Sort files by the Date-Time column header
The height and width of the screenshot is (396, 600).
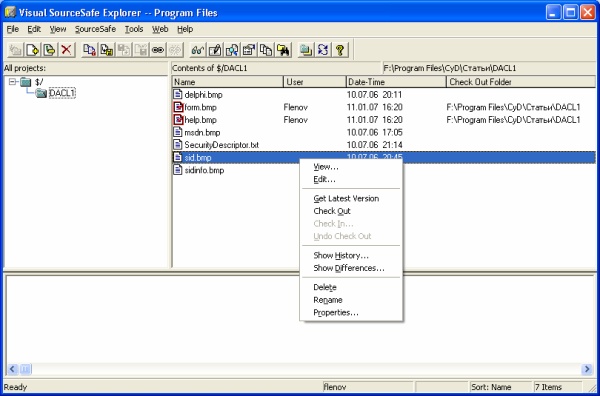pyautogui.click(x=396, y=82)
